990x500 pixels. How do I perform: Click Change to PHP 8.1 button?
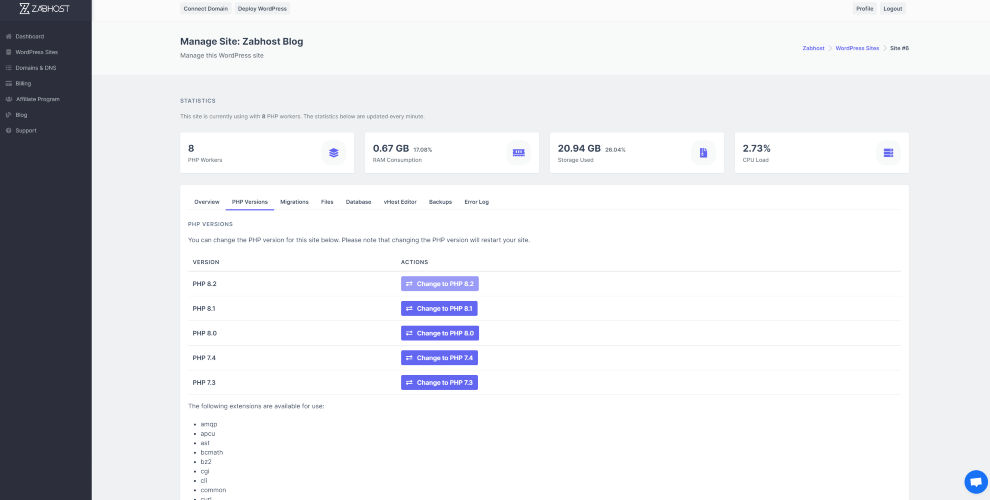coord(439,308)
